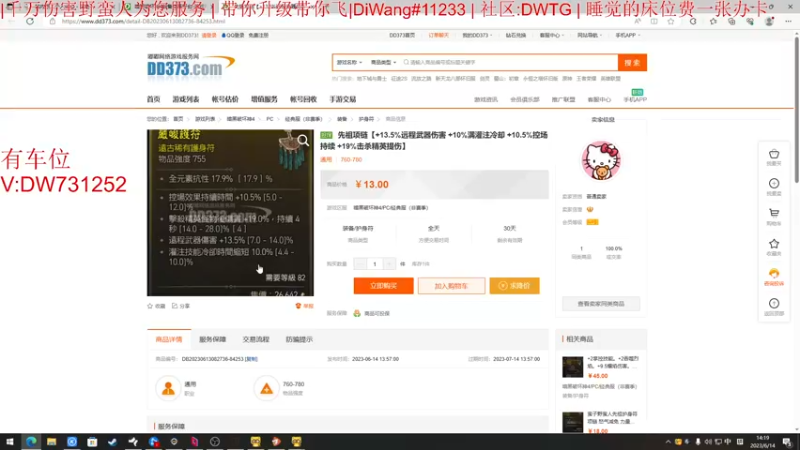Open the 增值服务 navigation item
The width and height of the screenshot is (800, 450).
[x=264, y=99]
